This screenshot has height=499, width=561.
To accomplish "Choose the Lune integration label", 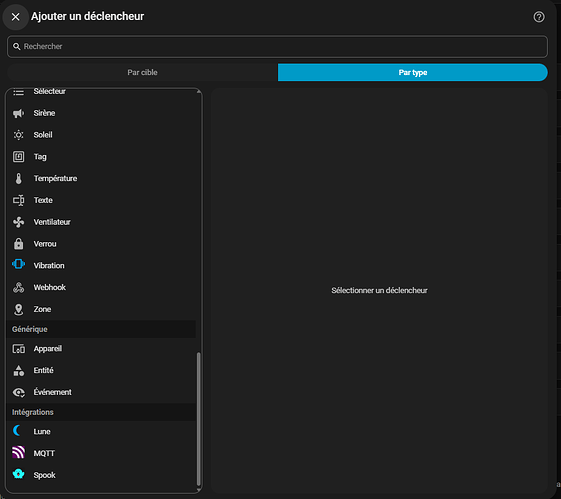I will 42,432.
